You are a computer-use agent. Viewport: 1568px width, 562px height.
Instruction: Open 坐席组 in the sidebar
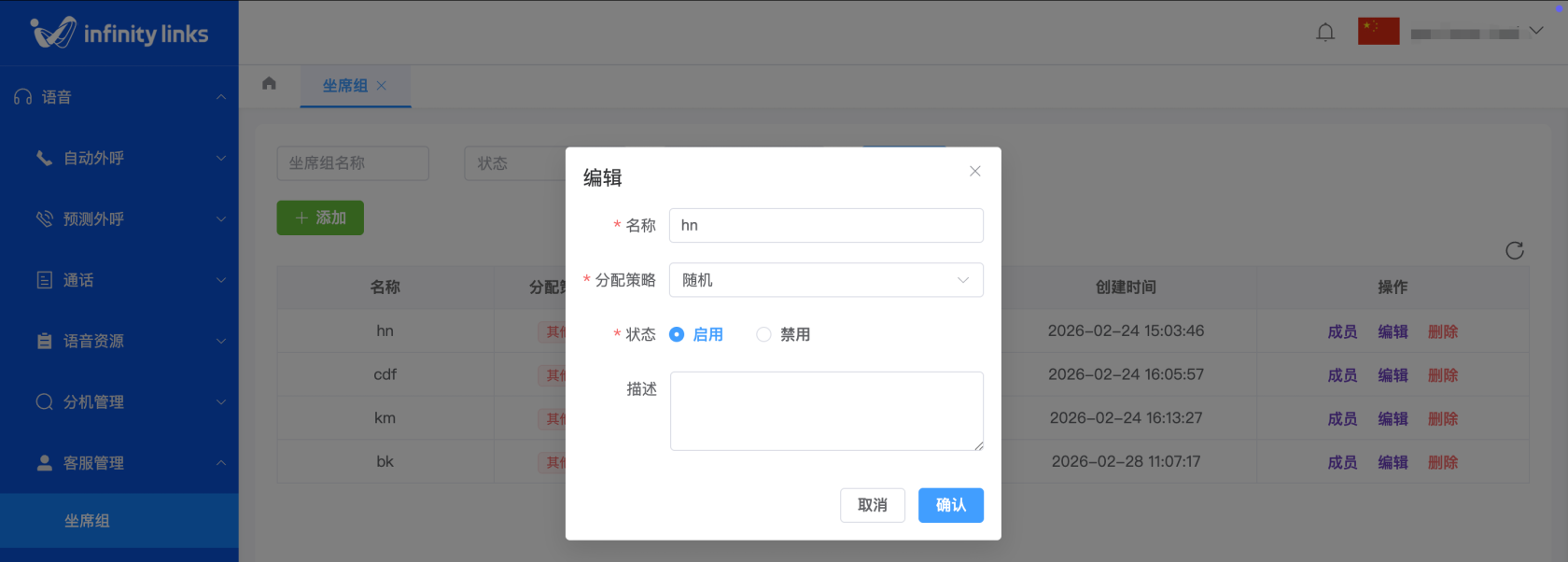pos(87,521)
